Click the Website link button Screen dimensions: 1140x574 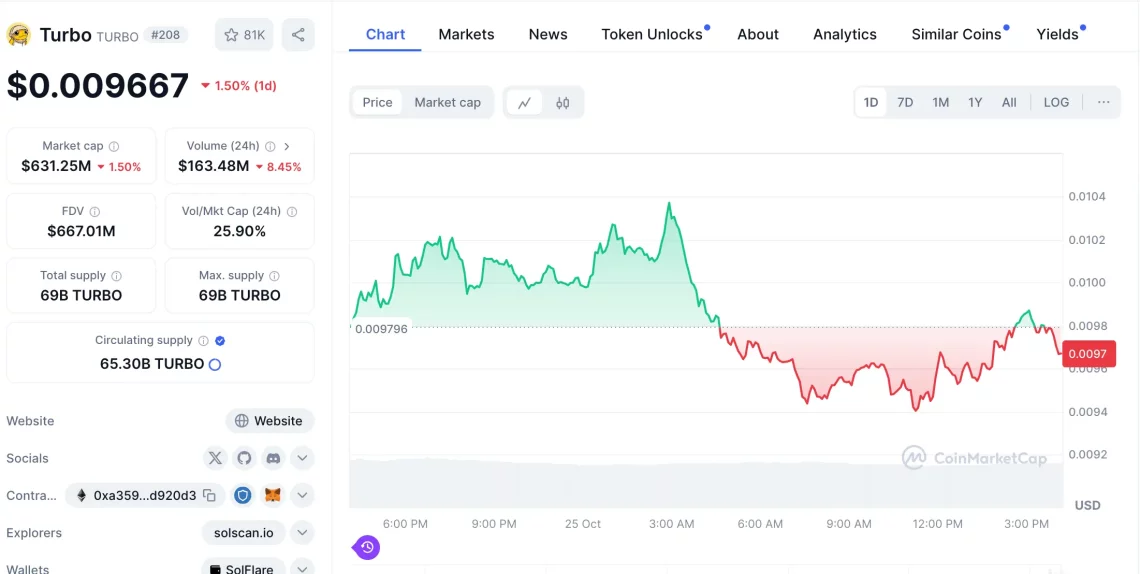click(x=269, y=421)
